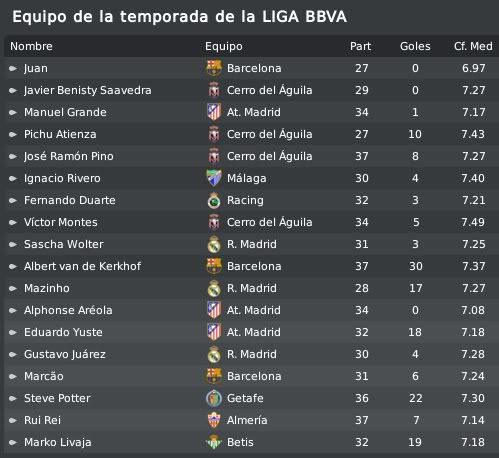Click the arrow icon left of Pichu Atienza
The height and width of the screenshot is (458, 499).
coord(13,134)
